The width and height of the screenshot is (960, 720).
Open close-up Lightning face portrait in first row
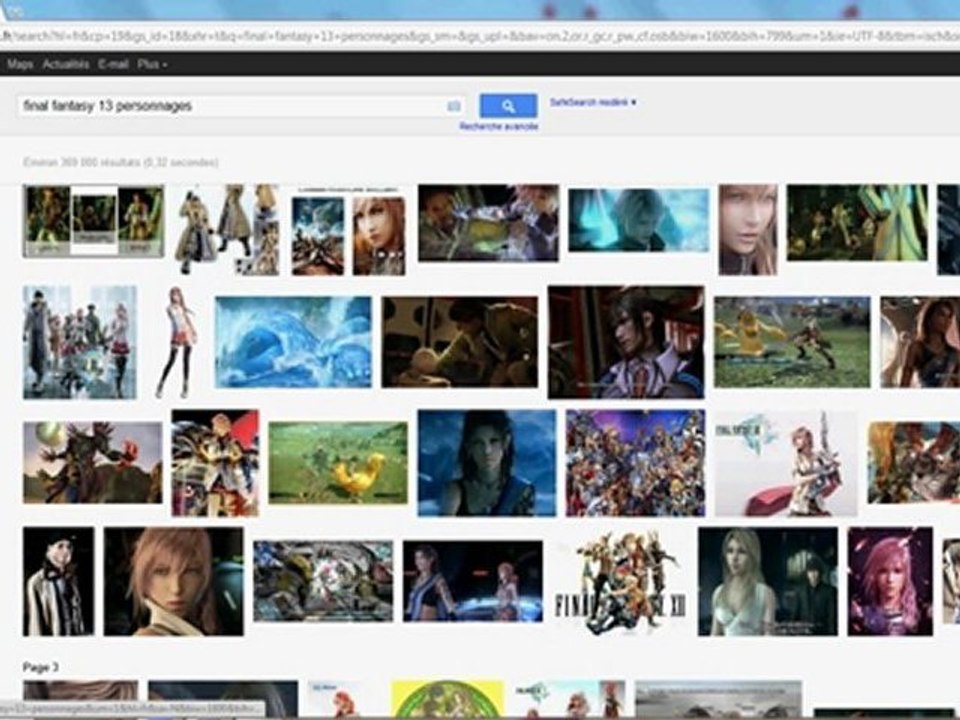click(x=748, y=230)
